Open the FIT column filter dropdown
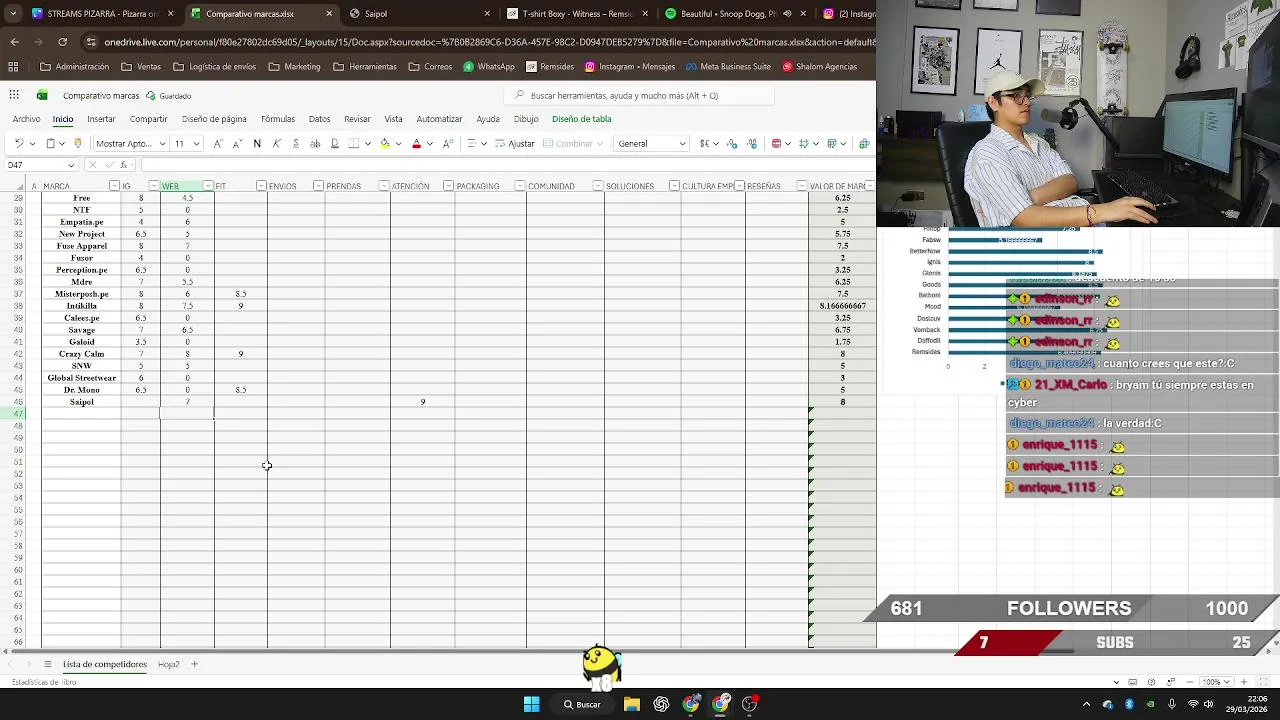 (x=261, y=186)
